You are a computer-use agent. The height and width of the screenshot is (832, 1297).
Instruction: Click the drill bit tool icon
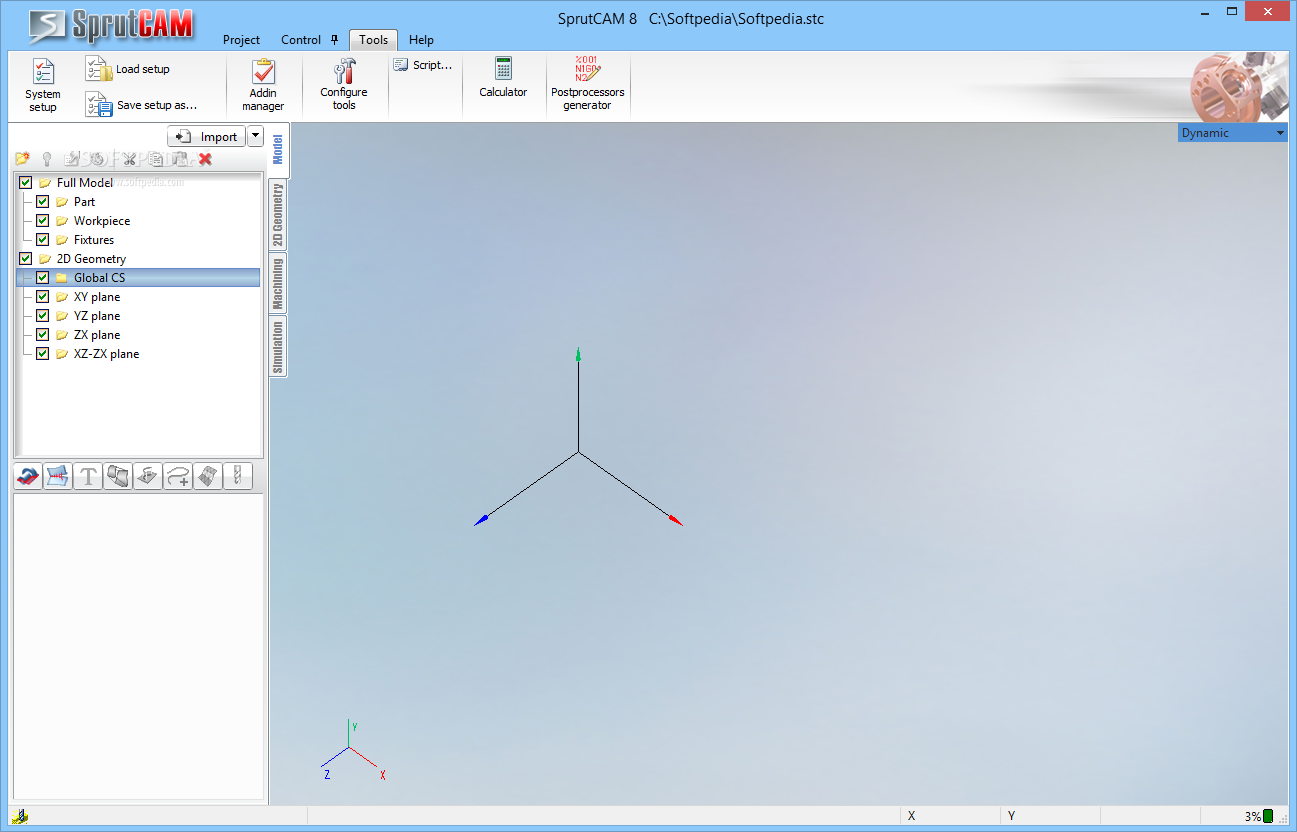coord(238,477)
